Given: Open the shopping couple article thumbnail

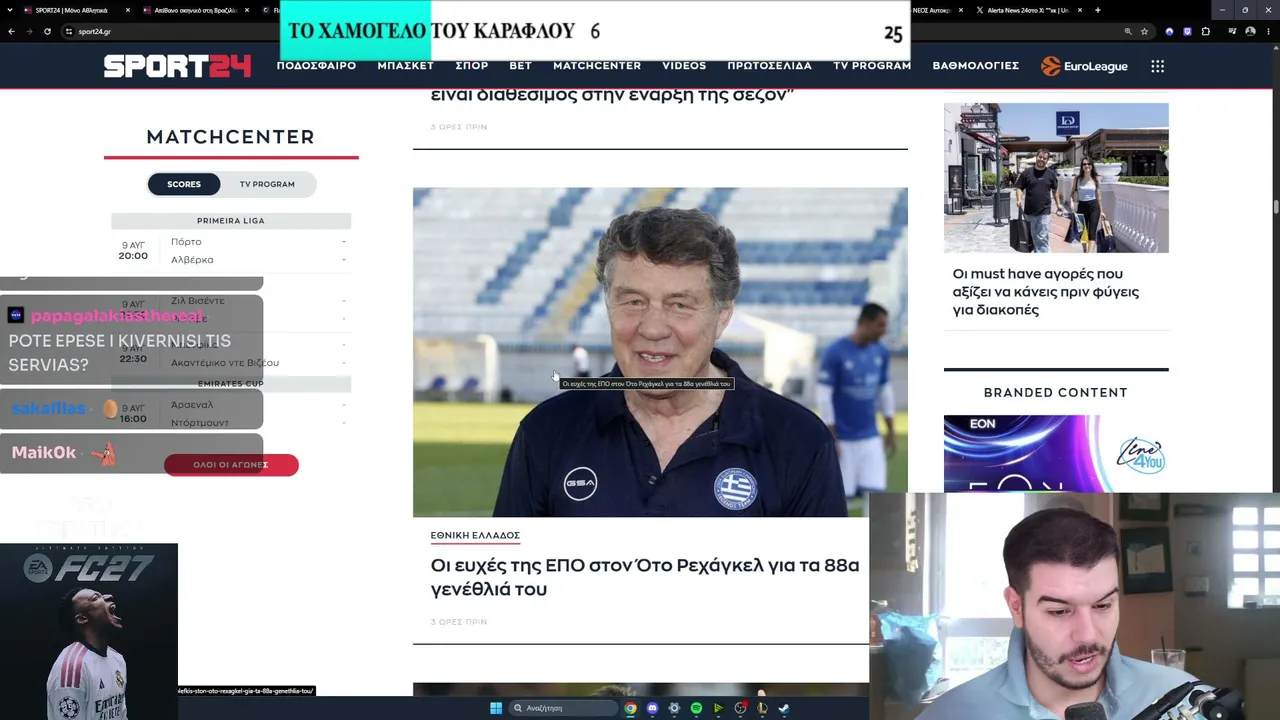Looking at the screenshot, I should click(1056, 178).
